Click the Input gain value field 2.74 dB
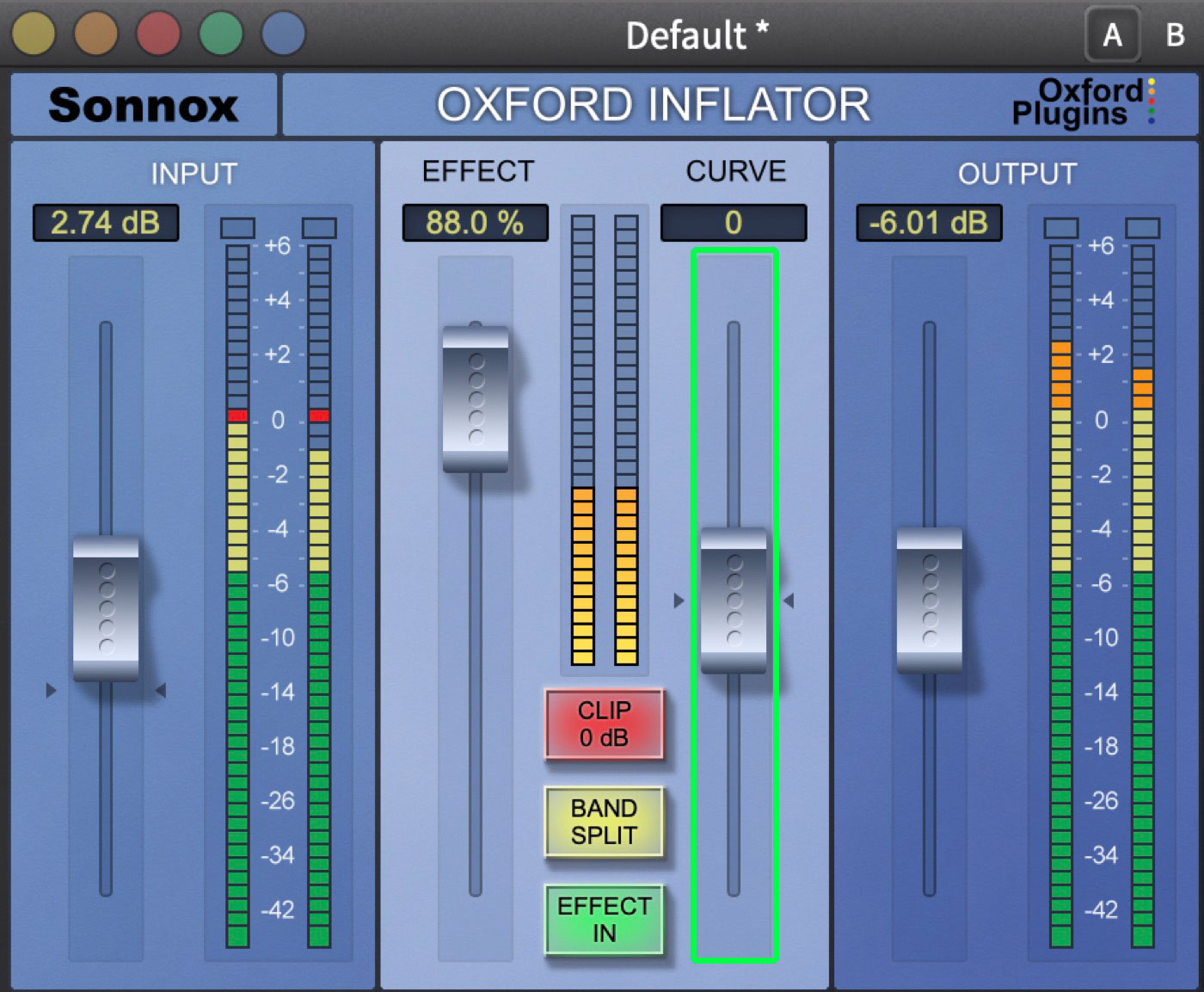Screen dimensions: 1204x992 pos(106,223)
